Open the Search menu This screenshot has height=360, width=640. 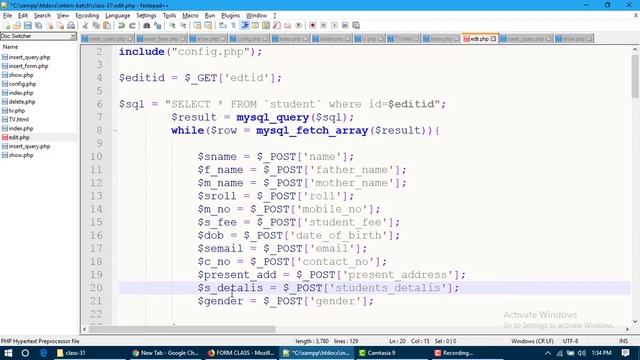coord(42,16)
